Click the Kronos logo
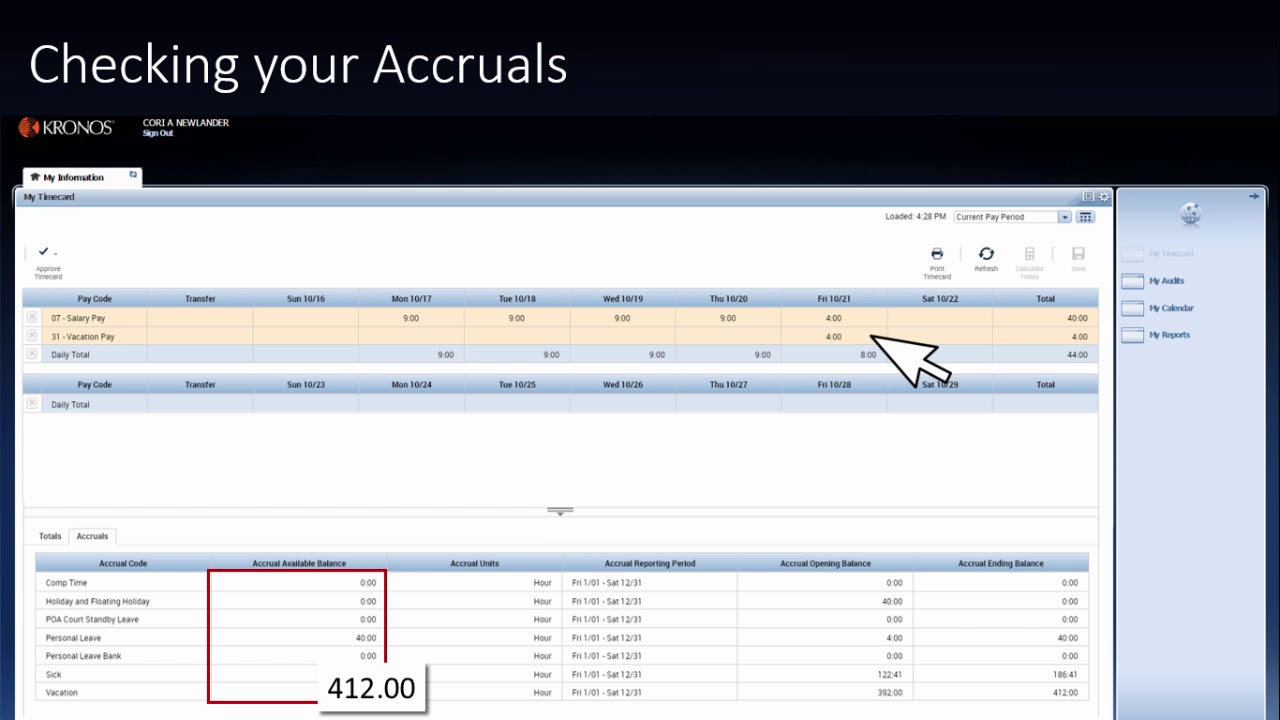 pyautogui.click(x=66, y=127)
